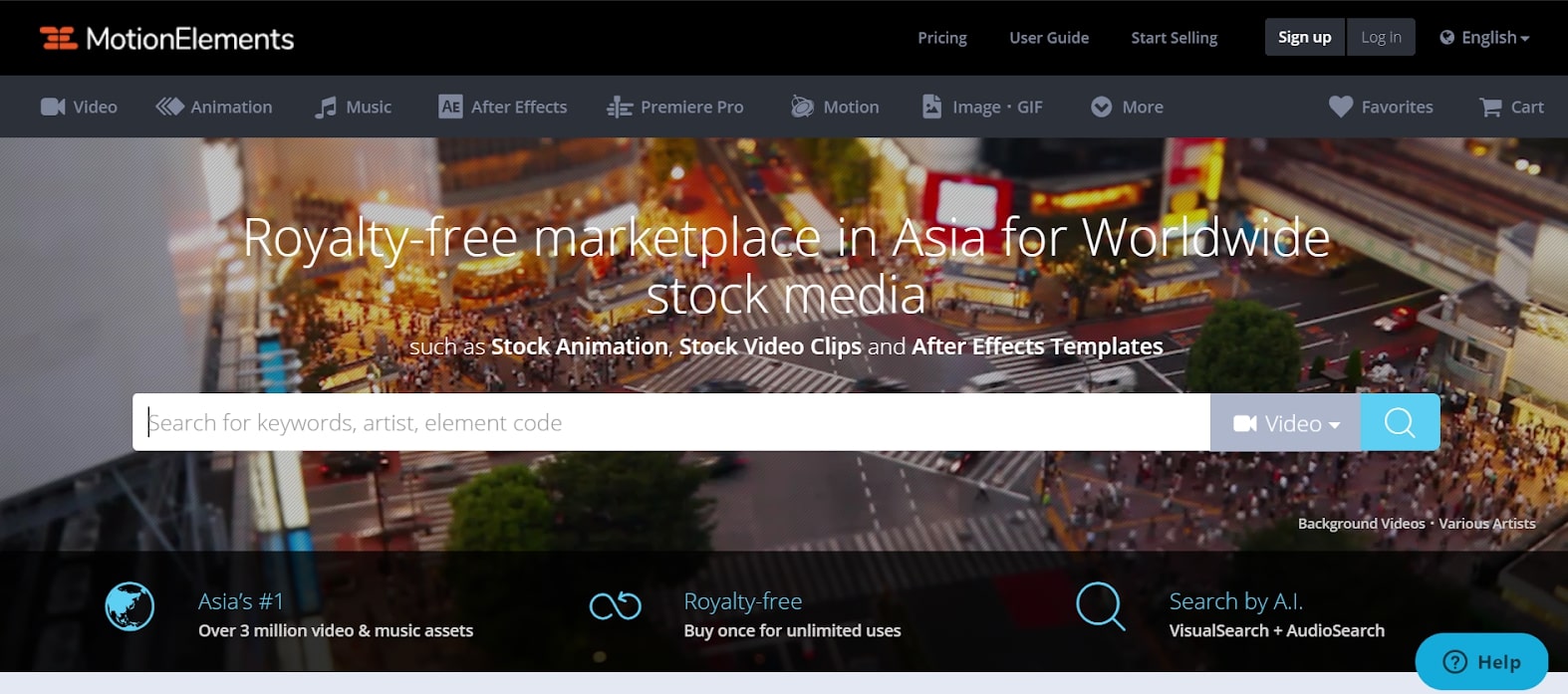Click the Motion icon in navbar
Image resolution: width=1568 pixels, height=694 pixels.
(802, 106)
